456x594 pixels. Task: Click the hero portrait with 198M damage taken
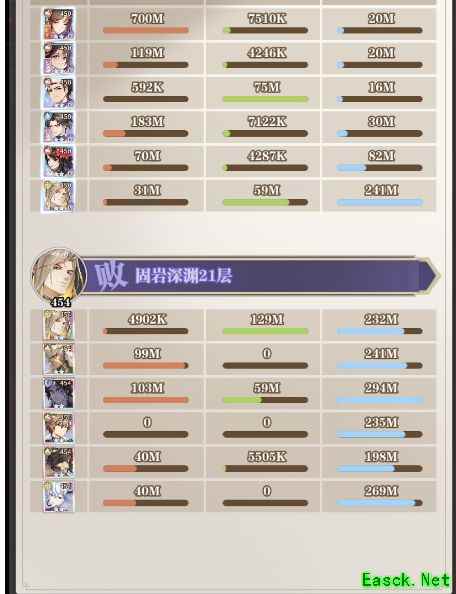click(58, 462)
